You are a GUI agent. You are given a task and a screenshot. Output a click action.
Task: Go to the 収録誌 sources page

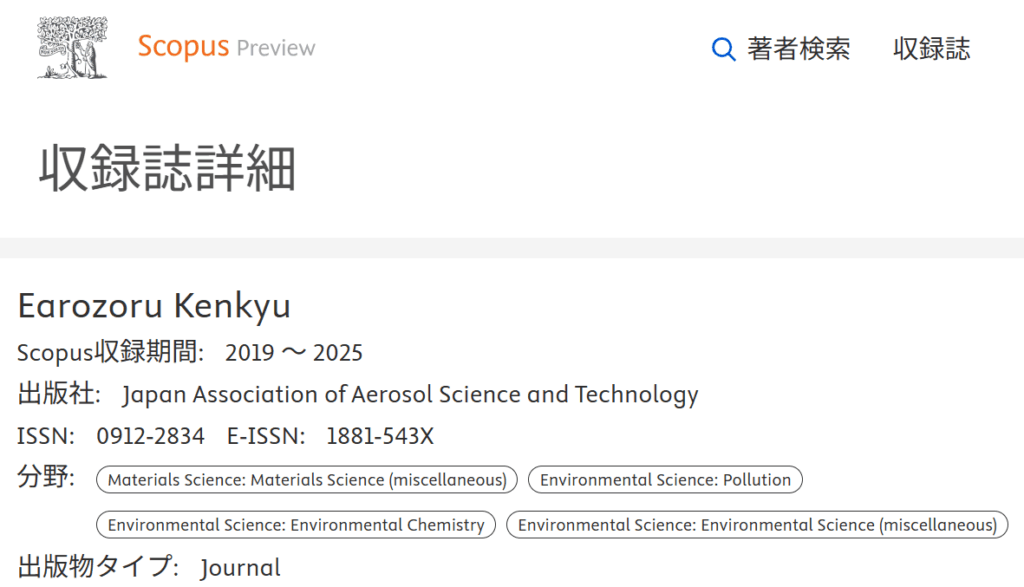(932, 49)
